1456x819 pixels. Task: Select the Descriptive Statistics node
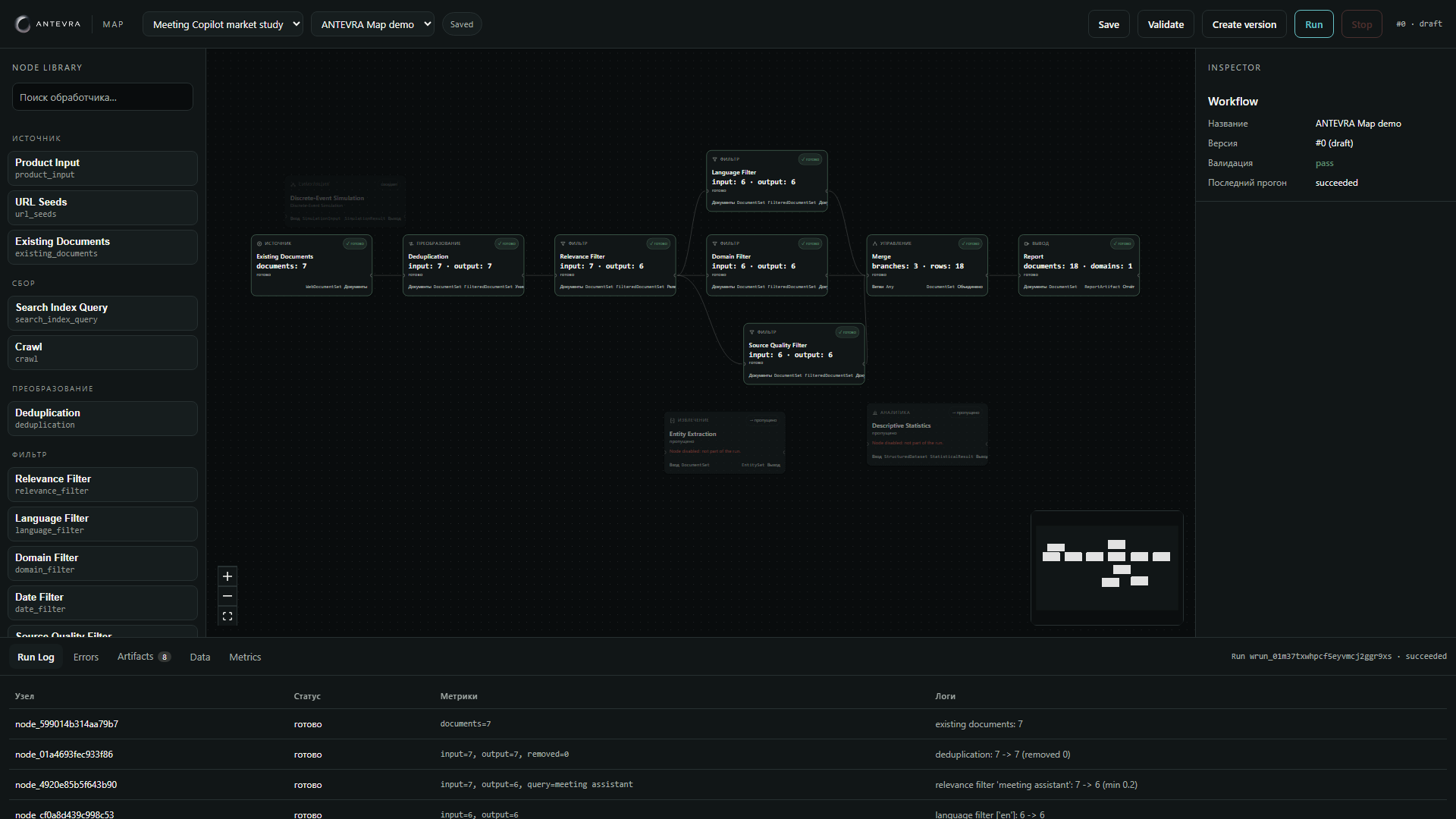[927, 435]
